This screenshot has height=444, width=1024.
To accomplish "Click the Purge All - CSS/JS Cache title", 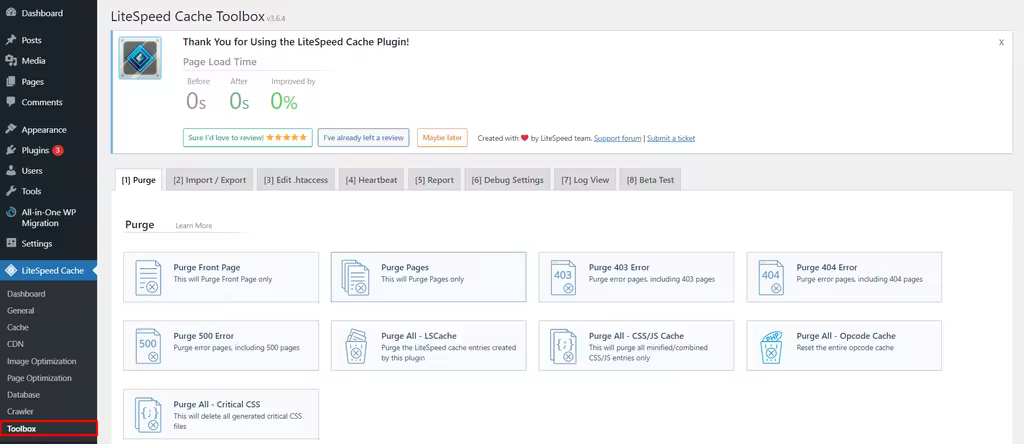I will (x=637, y=336).
